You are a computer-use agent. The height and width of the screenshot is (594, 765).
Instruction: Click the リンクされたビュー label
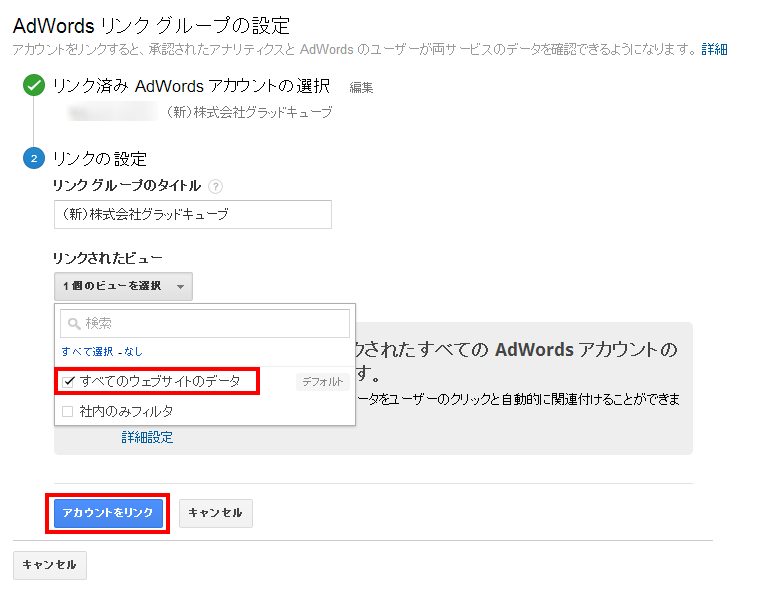point(107,258)
